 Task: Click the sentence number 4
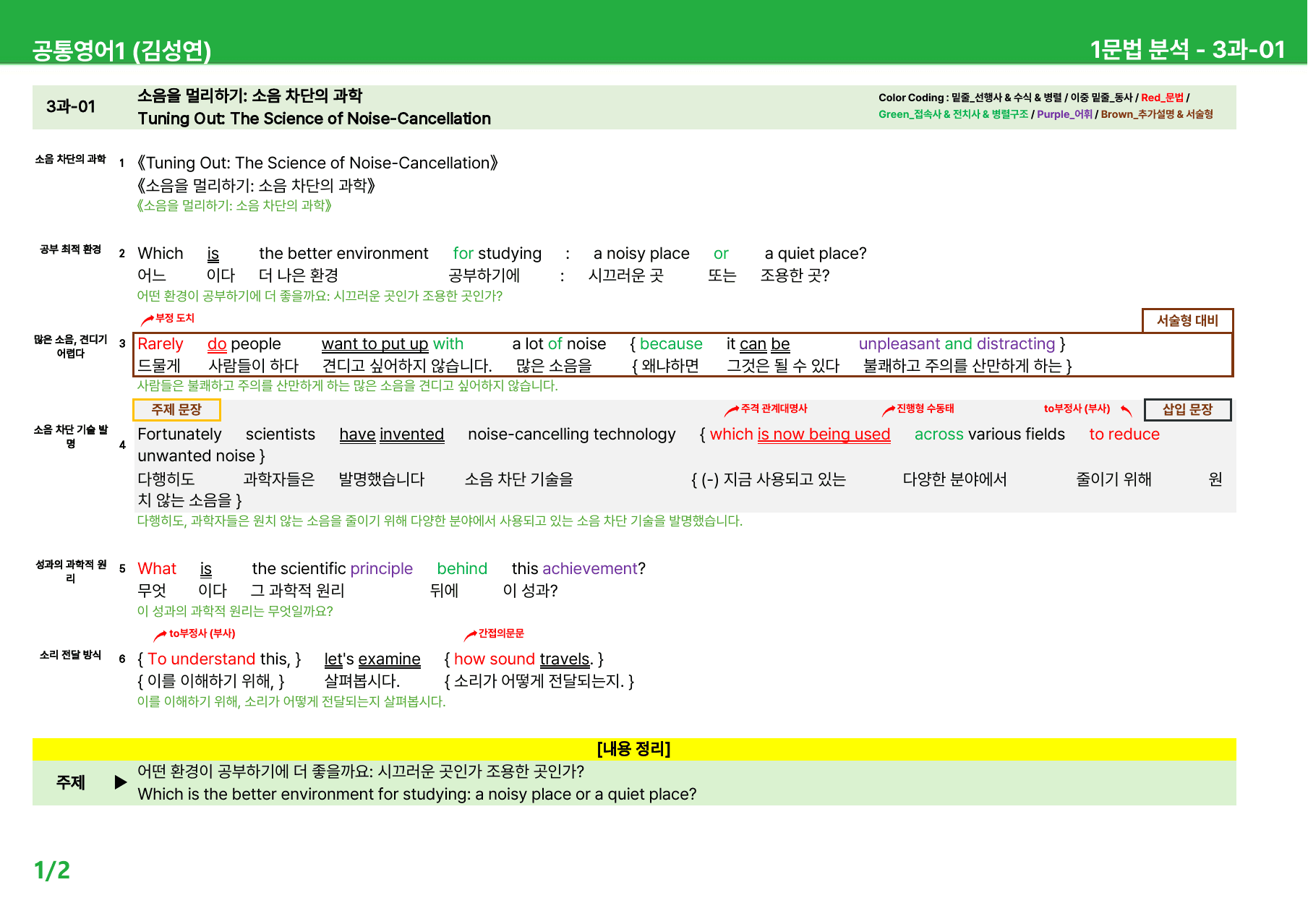[122, 445]
